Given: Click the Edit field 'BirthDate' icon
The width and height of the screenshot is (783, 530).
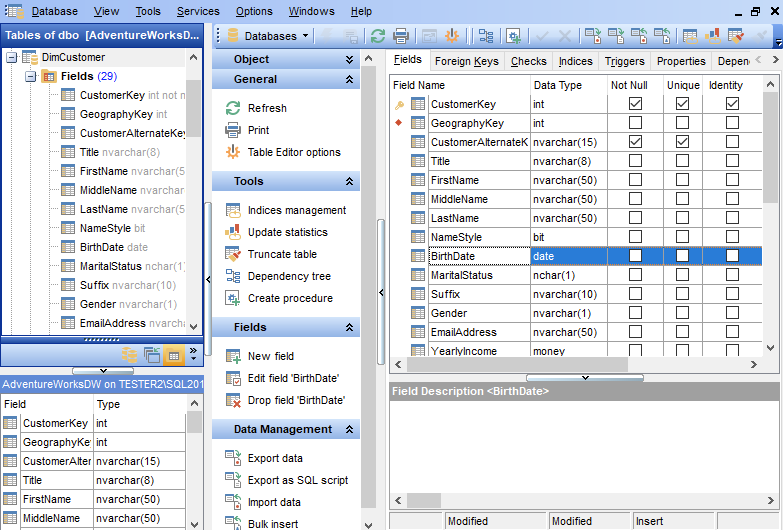Looking at the screenshot, I should (x=233, y=378).
